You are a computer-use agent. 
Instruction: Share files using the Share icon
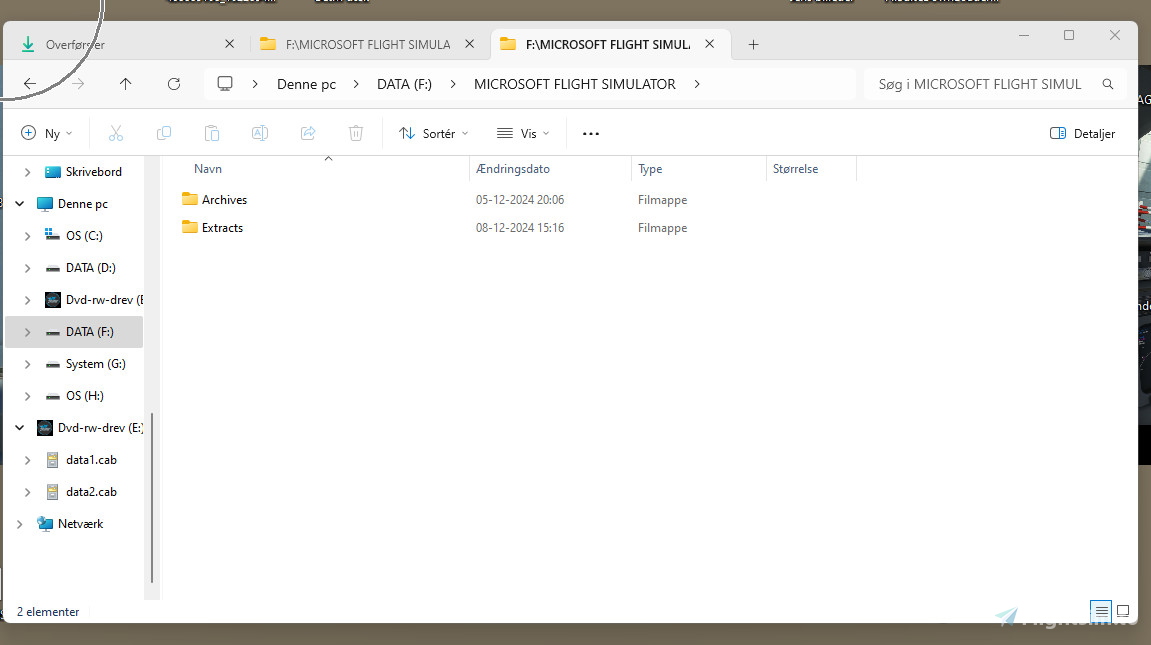tap(308, 133)
